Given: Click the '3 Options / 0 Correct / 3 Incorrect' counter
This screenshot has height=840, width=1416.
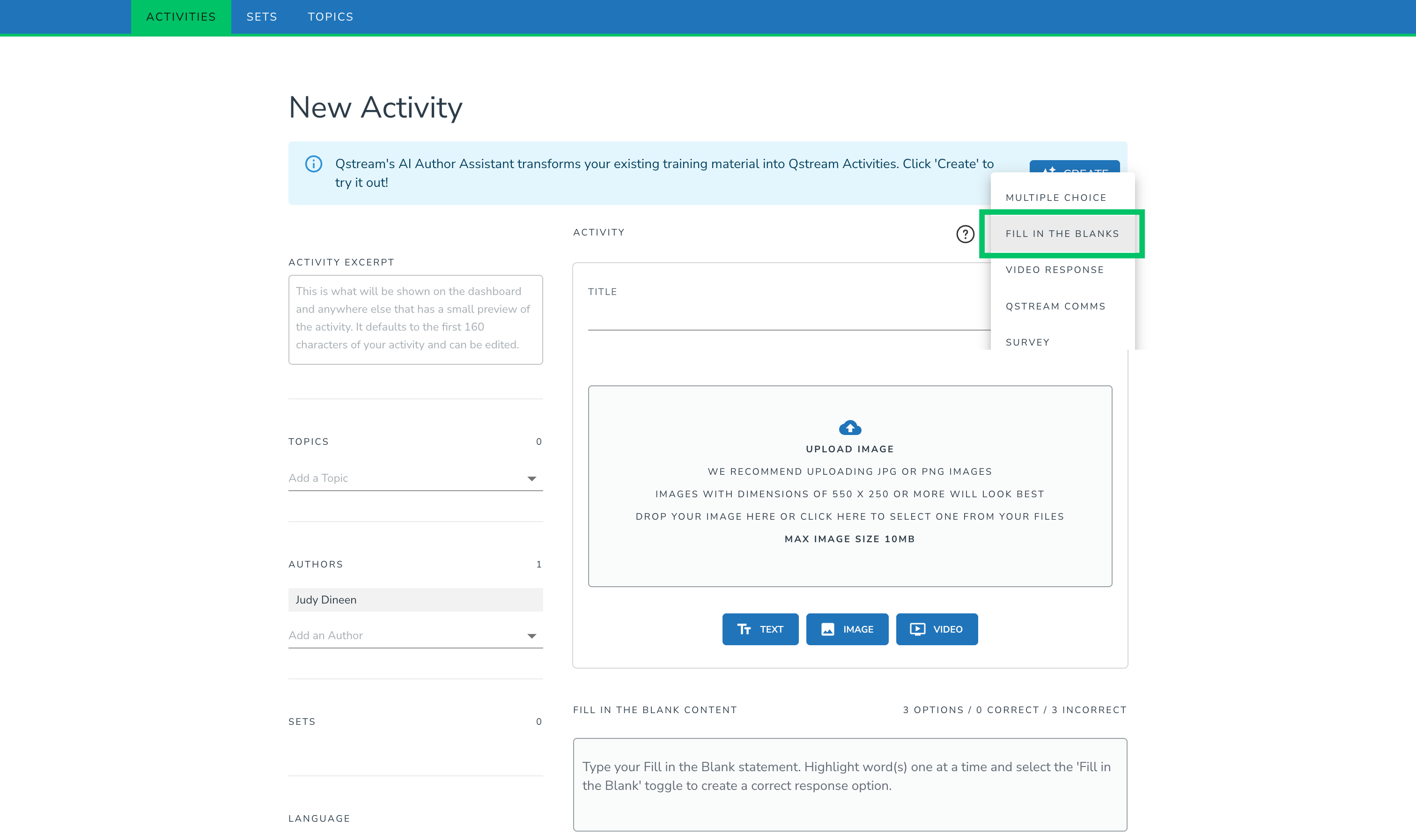Looking at the screenshot, I should tap(1014, 710).
